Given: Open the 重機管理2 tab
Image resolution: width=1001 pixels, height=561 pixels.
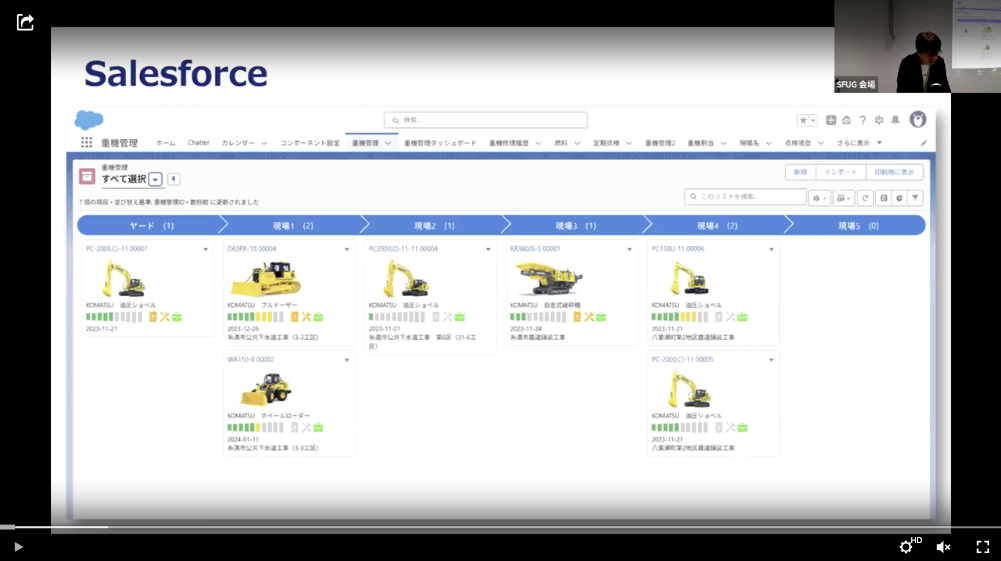Looking at the screenshot, I should 659,143.
